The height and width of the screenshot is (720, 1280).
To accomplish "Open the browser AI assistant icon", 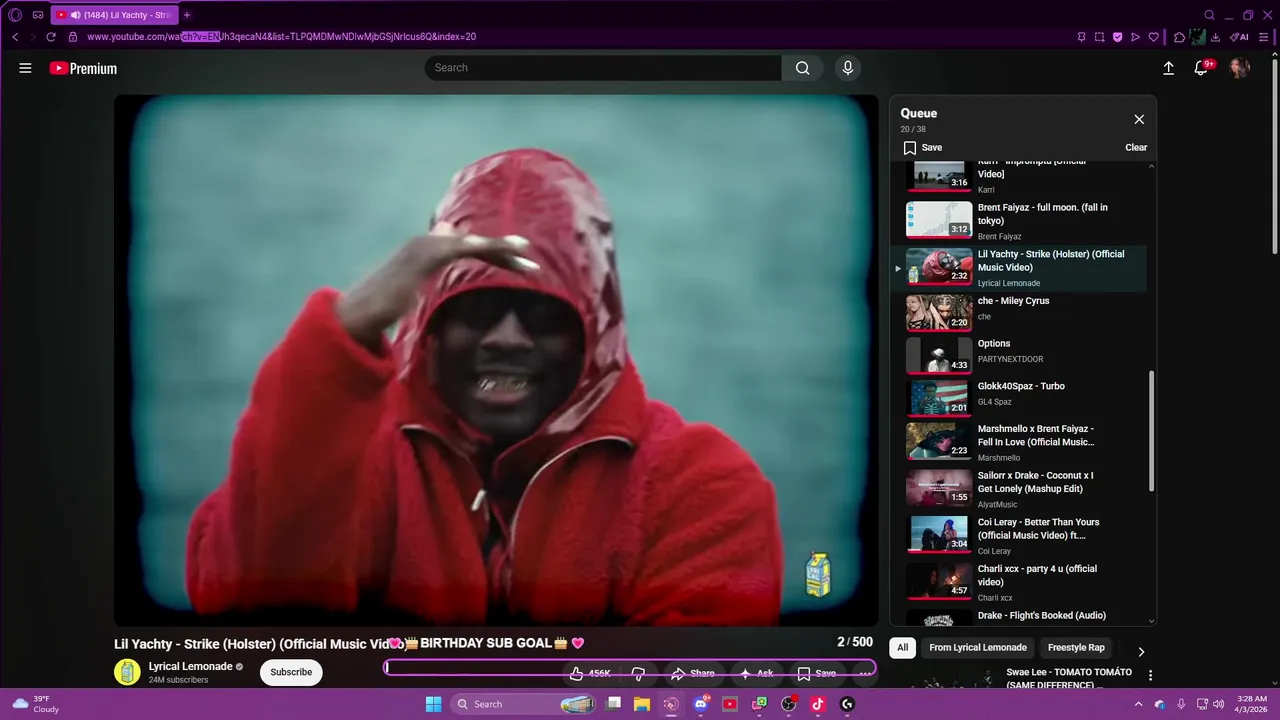I will (1239, 37).
